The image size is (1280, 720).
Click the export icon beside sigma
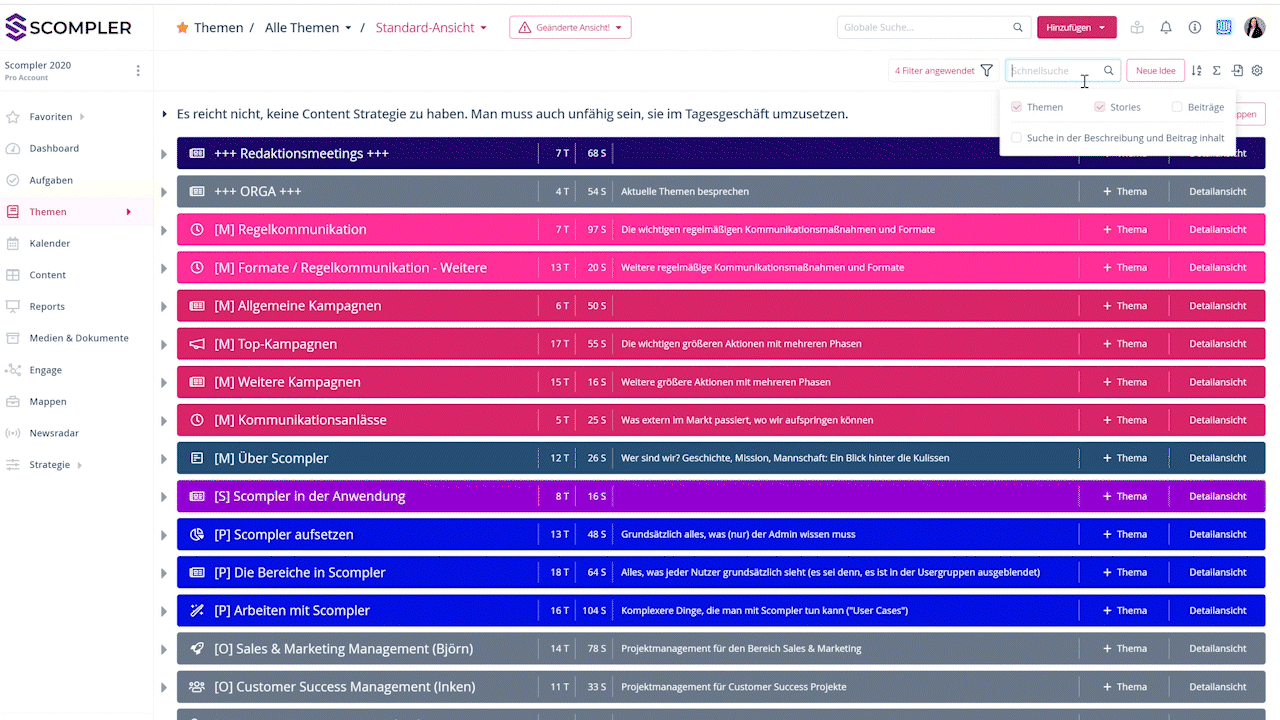pos(1237,71)
